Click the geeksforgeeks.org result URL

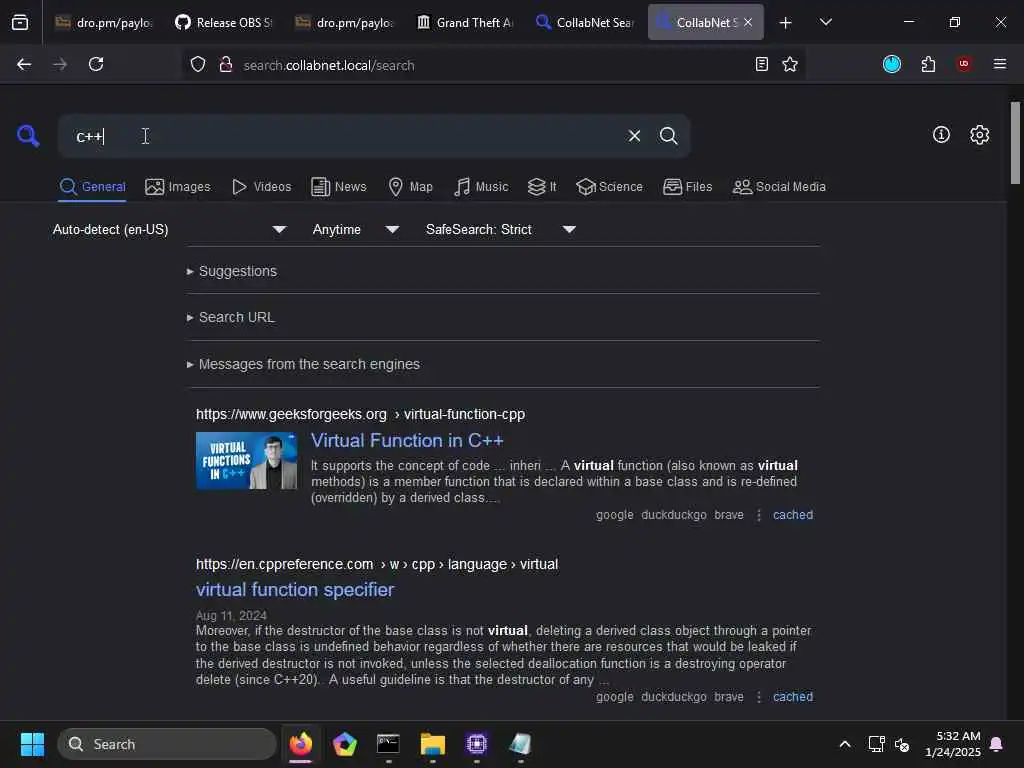coord(360,414)
